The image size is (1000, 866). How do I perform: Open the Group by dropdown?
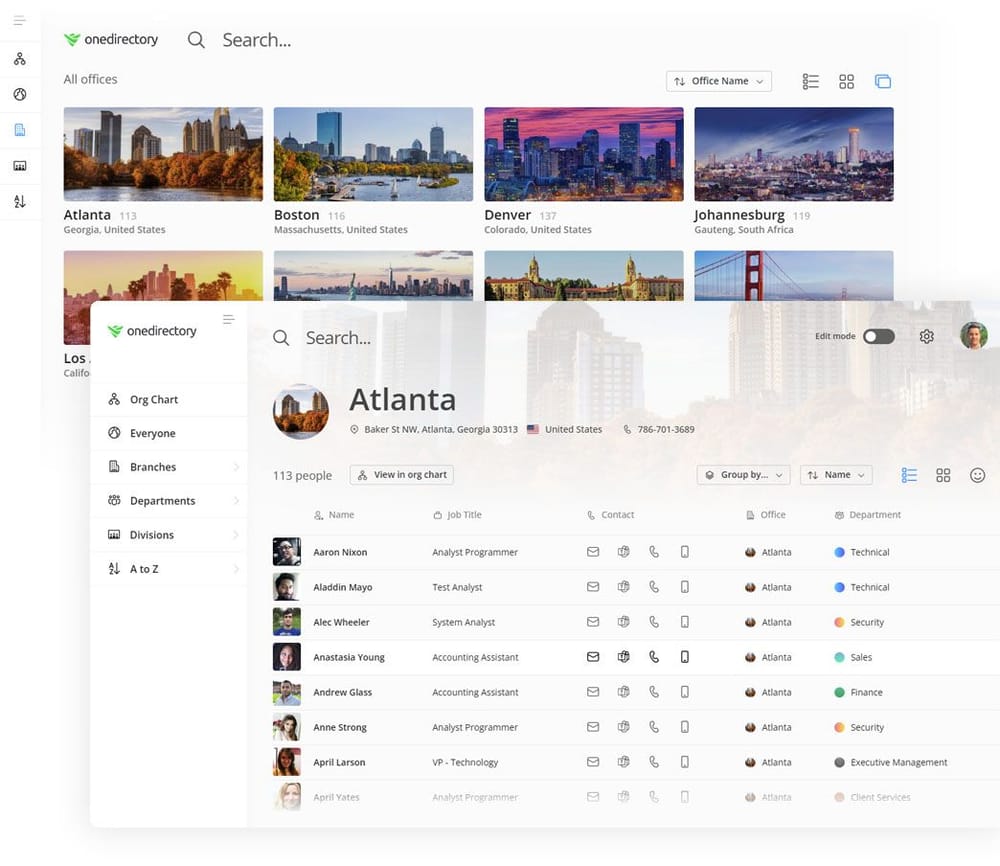[x=743, y=475]
